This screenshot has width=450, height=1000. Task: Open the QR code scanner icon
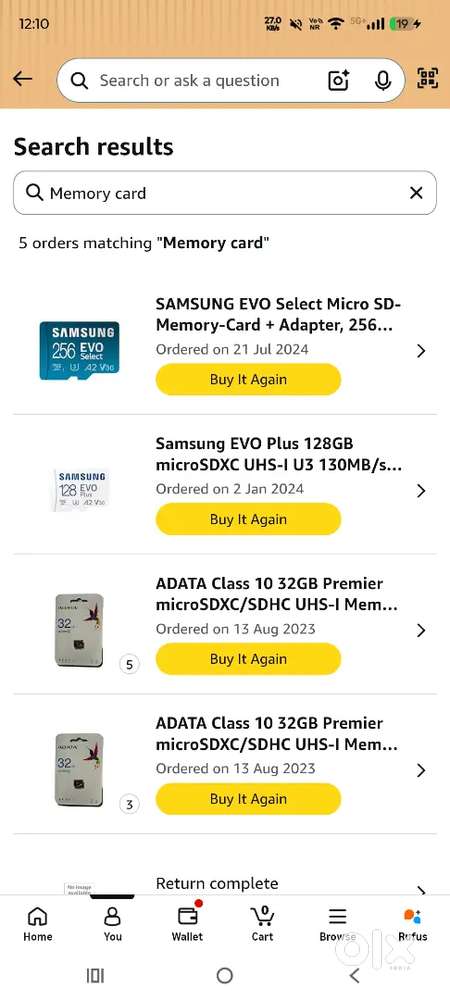click(428, 78)
